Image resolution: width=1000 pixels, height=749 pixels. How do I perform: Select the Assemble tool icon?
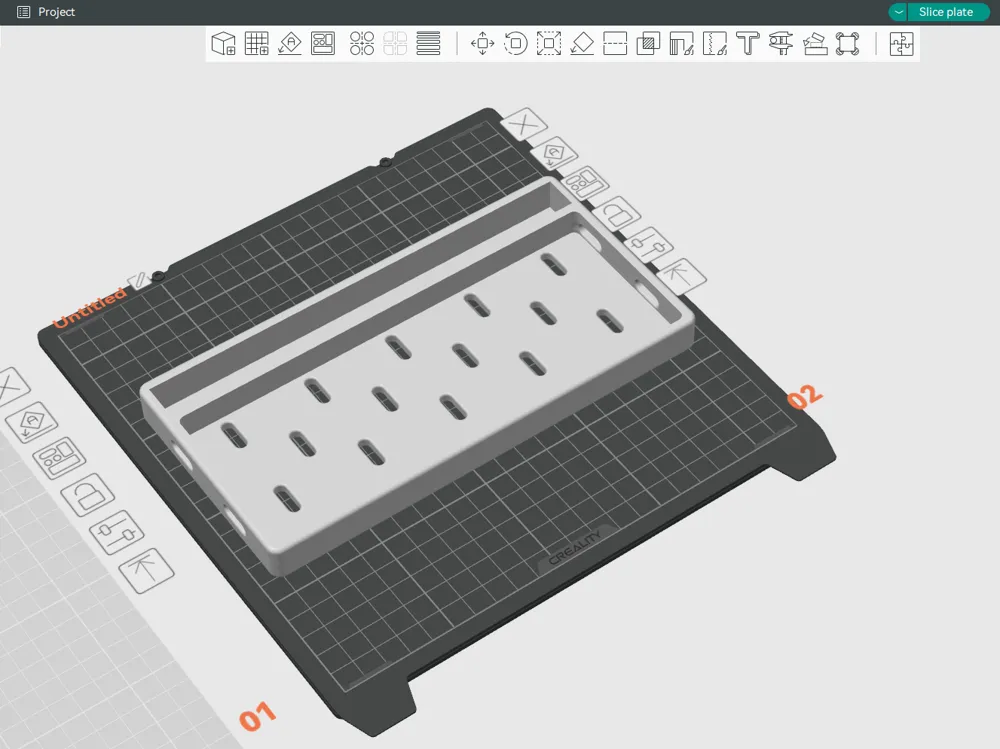click(814, 43)
